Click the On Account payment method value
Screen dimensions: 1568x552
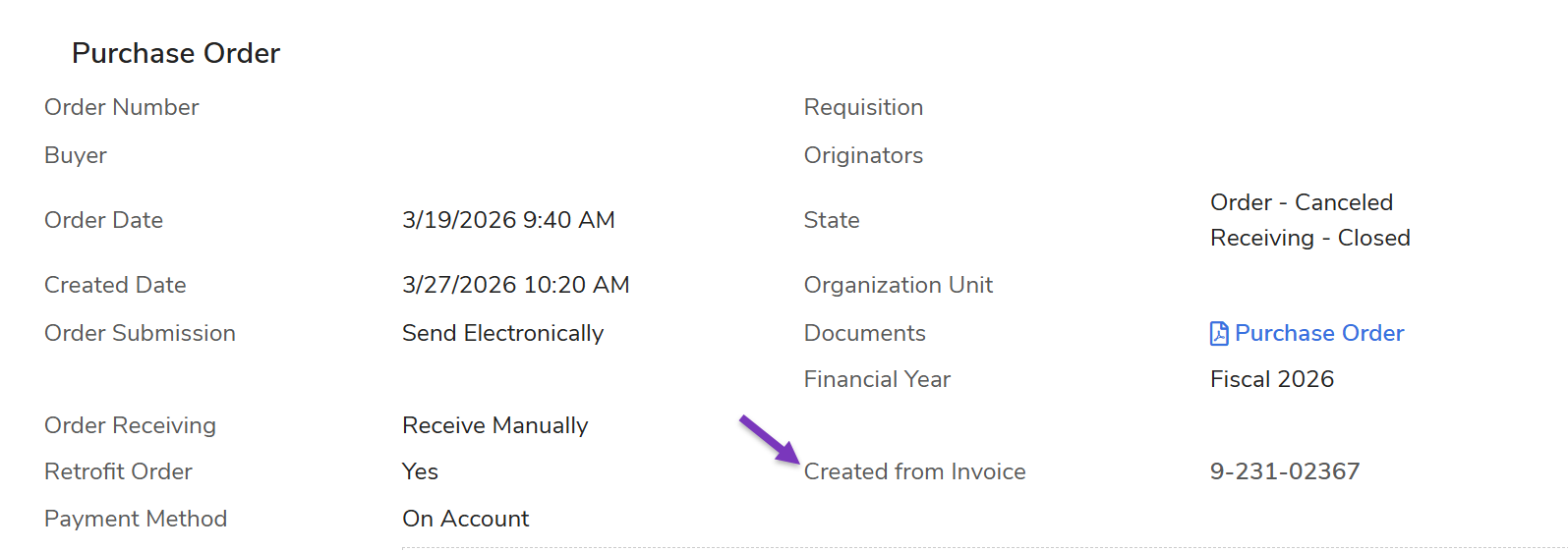(x=465, y=519)
